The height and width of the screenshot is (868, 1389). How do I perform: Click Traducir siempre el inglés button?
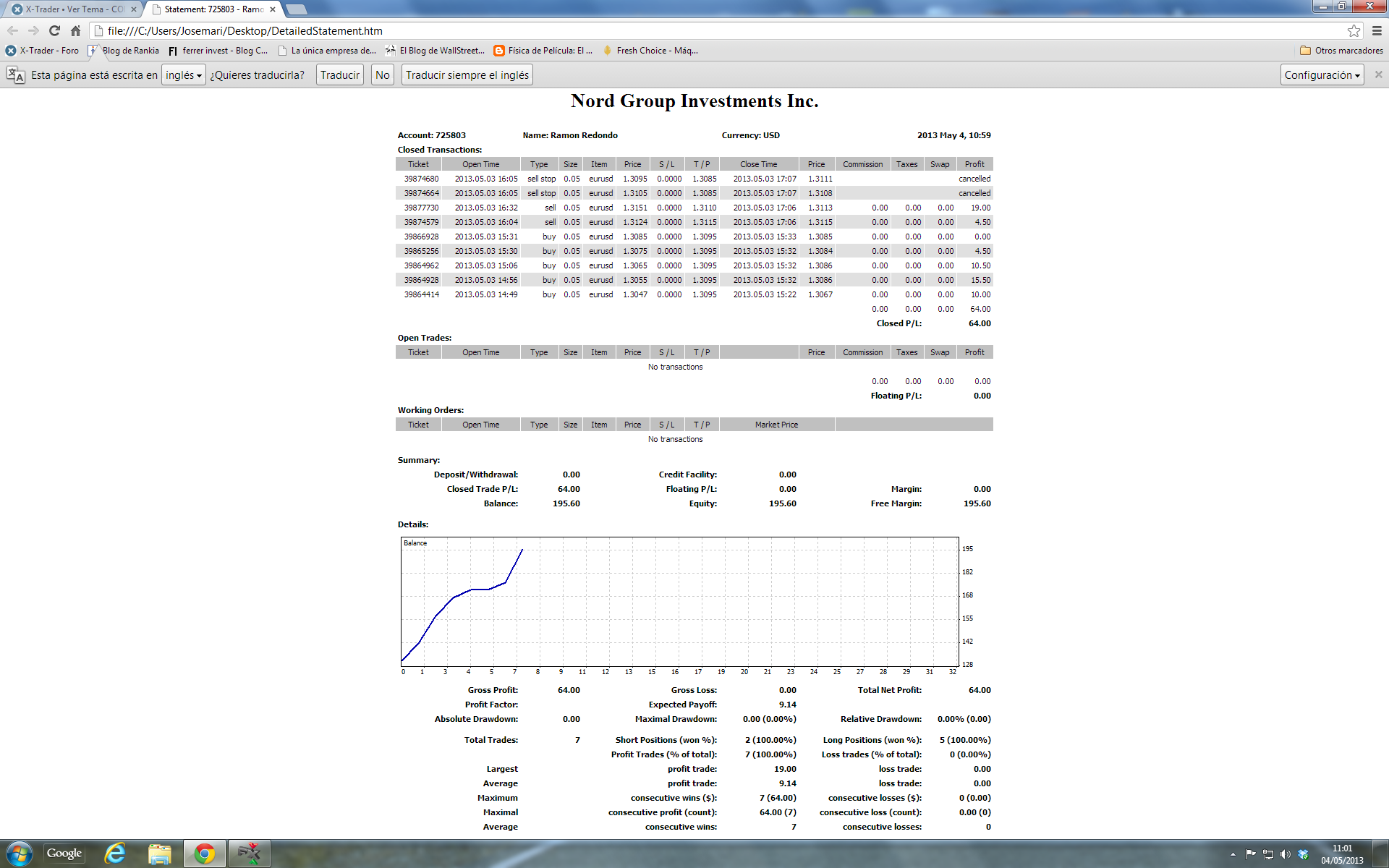point(467,75)
